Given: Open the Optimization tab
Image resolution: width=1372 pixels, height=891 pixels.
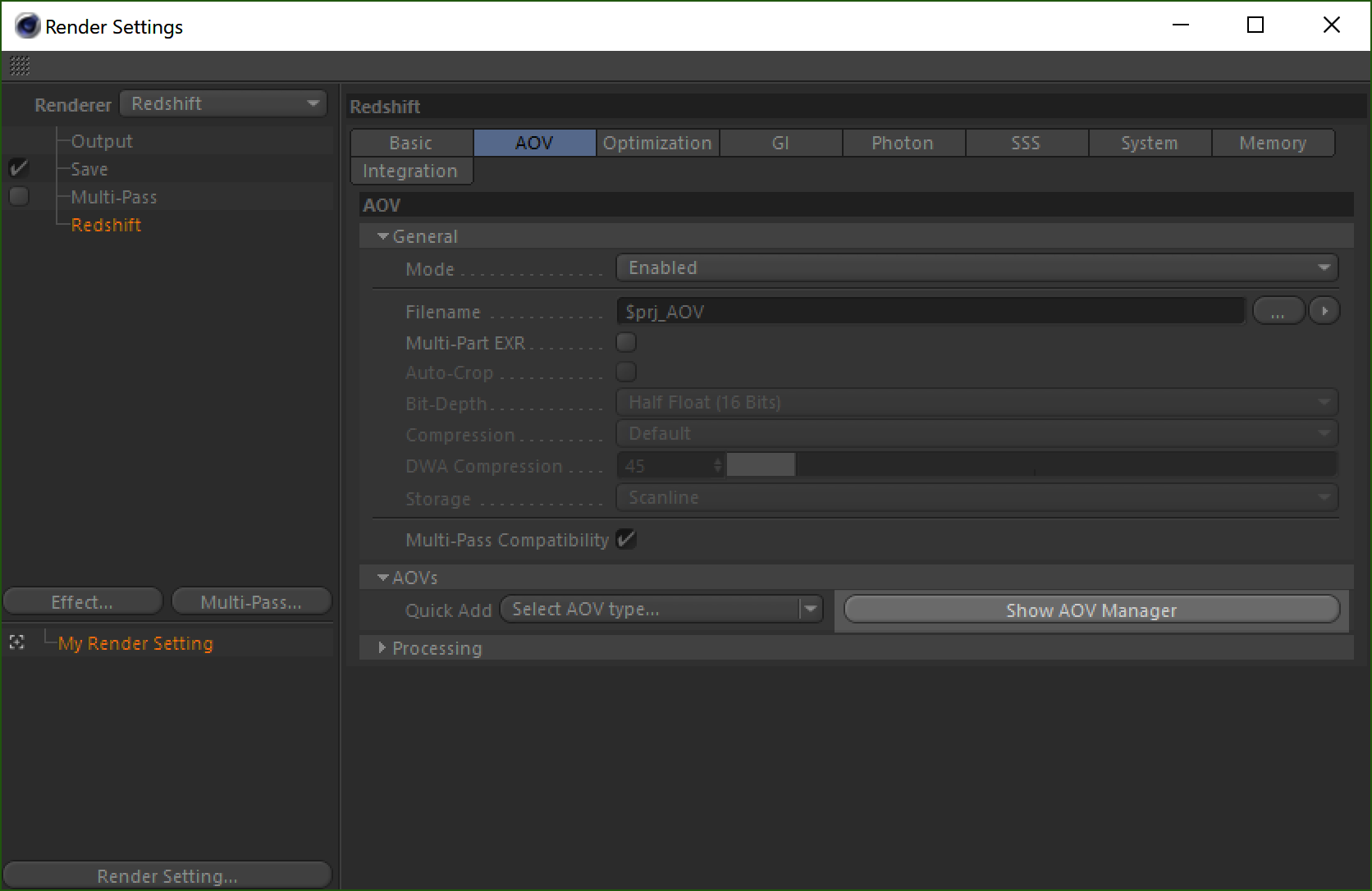Looking at the screenshot, I should [x=657, y=143].
